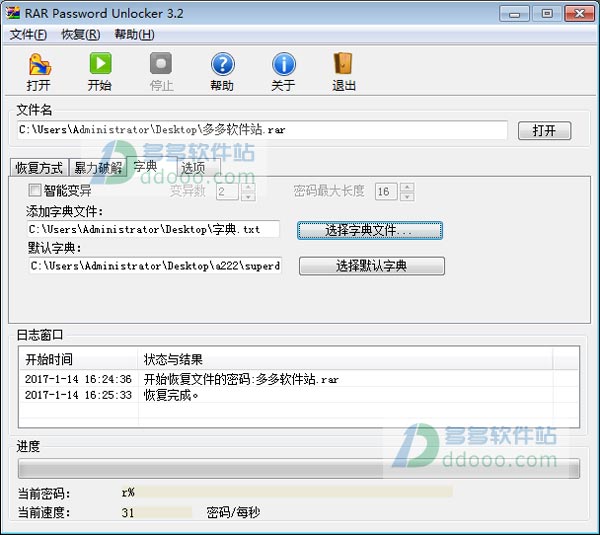The width and height of the screenshot is (600, 535).
Task: Click the current speed value 31
Action: coord(128,512)
